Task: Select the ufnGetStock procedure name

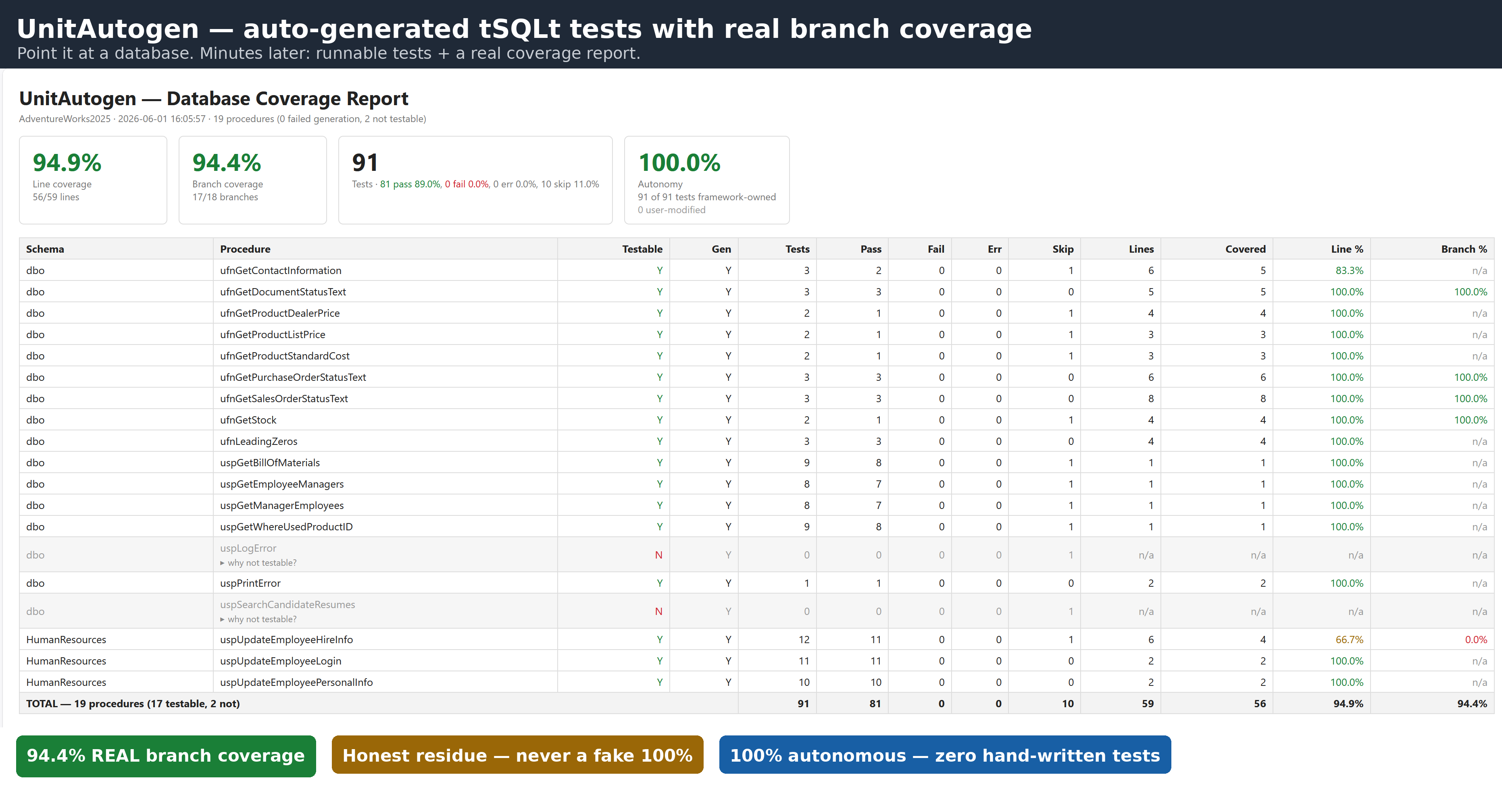Action: (x=248, y=420)
